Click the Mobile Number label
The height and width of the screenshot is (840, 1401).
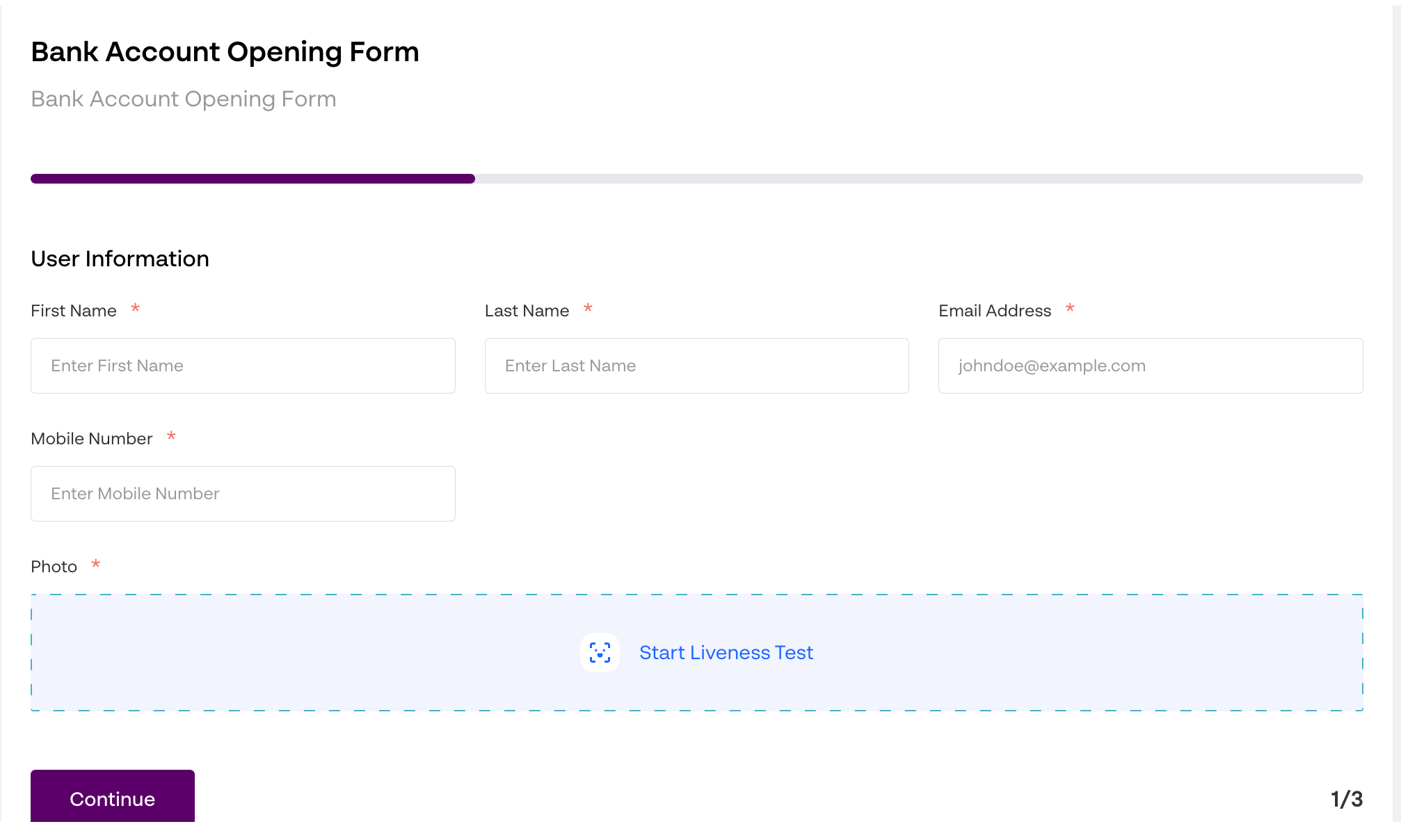[92, 439]
